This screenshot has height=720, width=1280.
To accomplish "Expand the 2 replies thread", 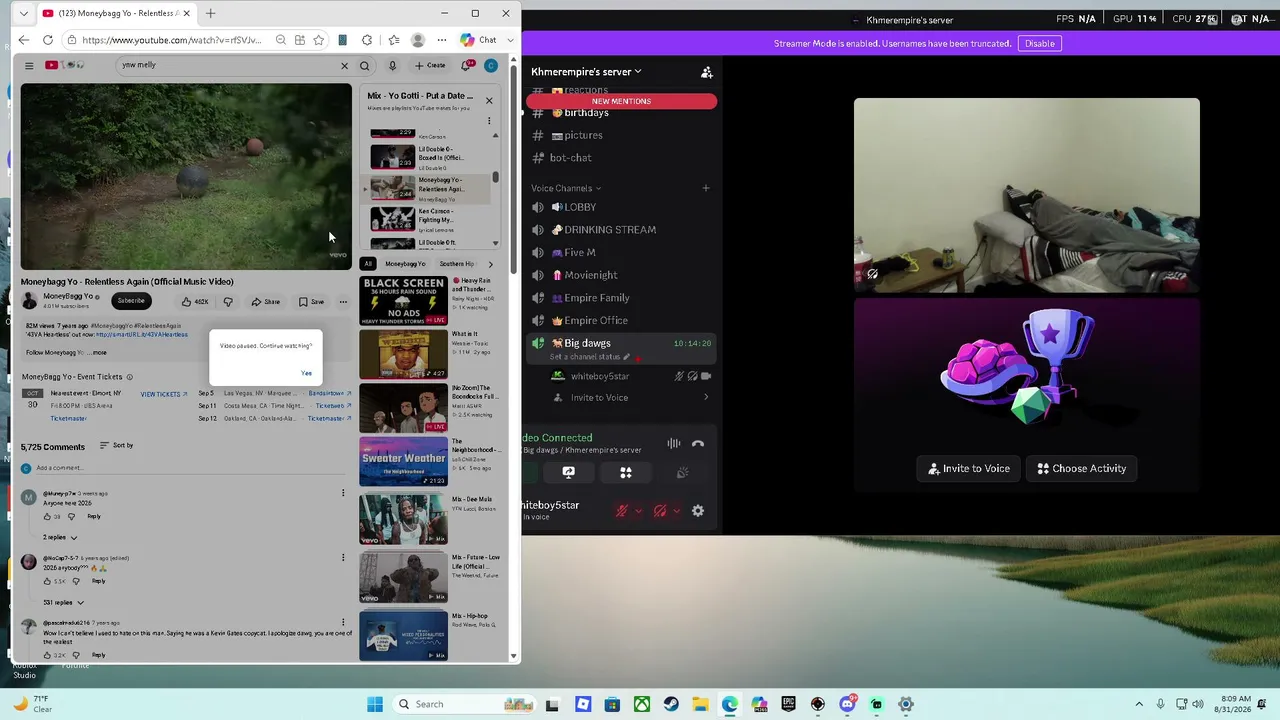I will (60, 537).
